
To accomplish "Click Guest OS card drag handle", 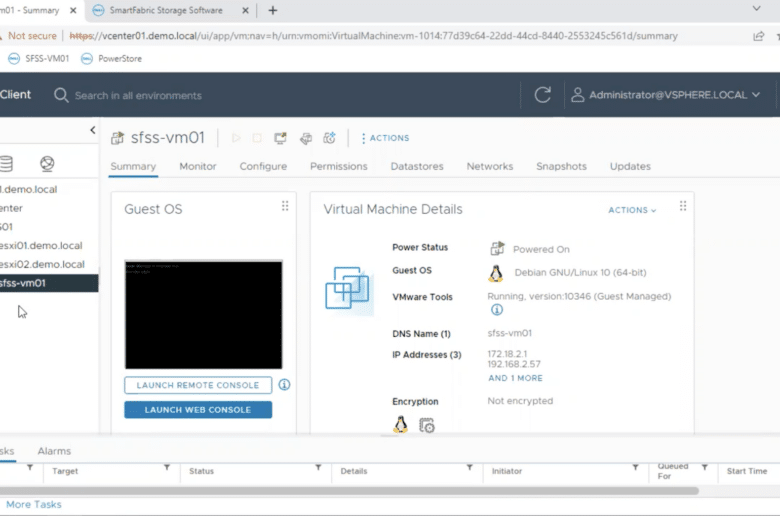I will (x=285, y=206).
